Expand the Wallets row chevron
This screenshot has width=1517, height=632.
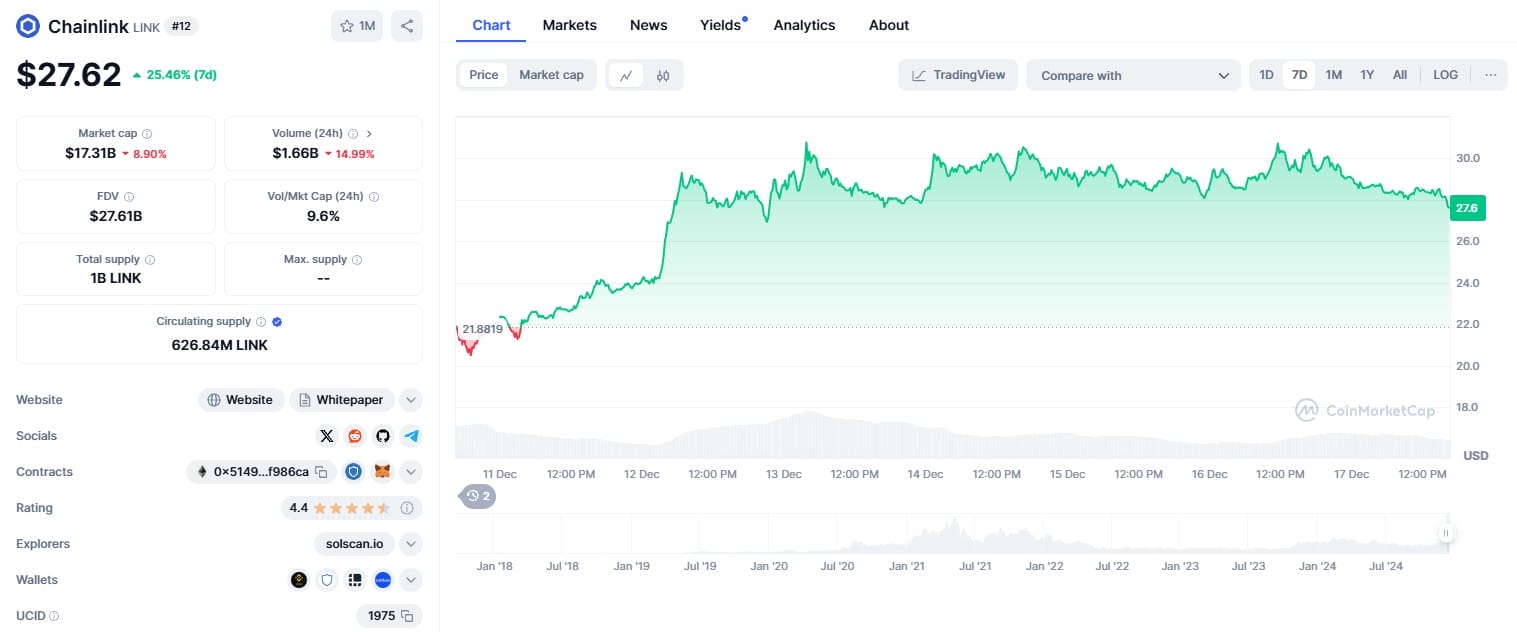click(411, 580)
